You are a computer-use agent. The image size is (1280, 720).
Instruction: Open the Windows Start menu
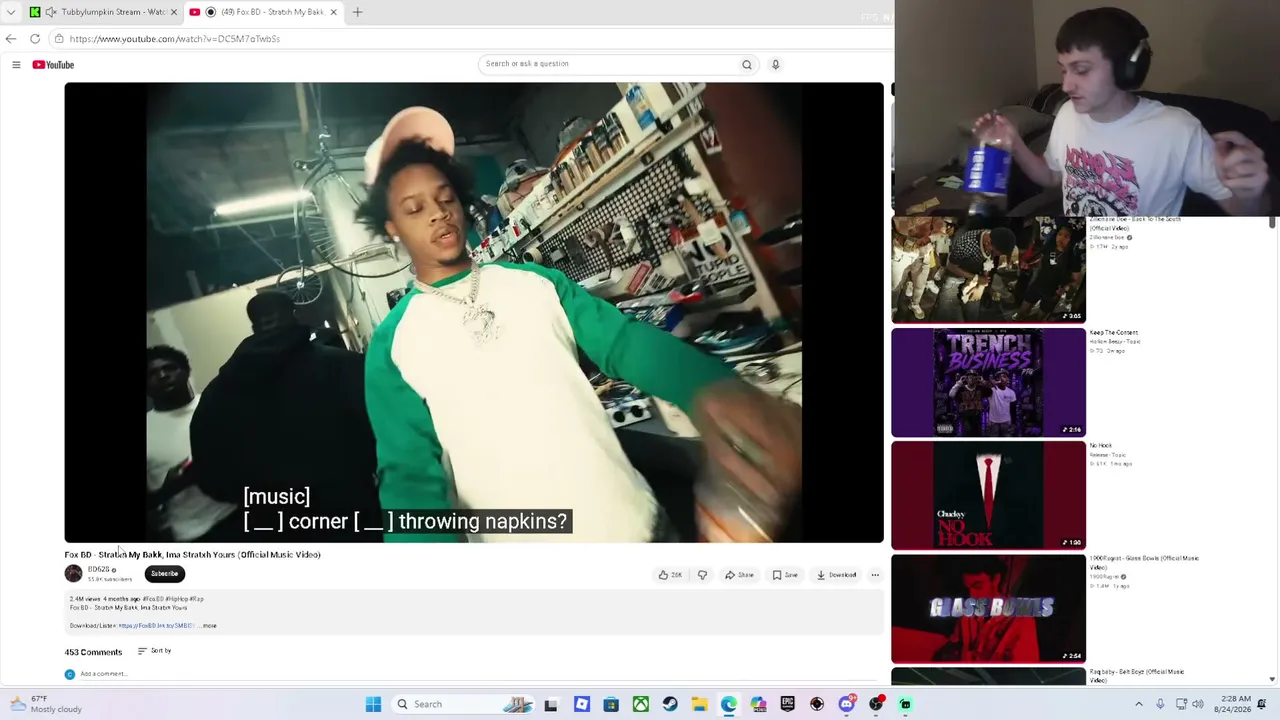[x=373, y=704]
